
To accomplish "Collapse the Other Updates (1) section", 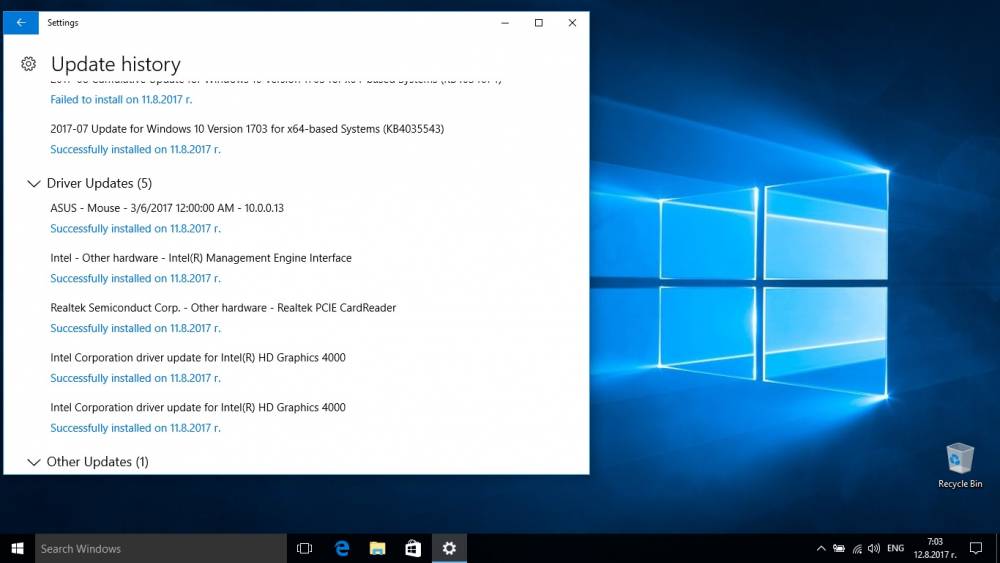I will coord(88,462).
